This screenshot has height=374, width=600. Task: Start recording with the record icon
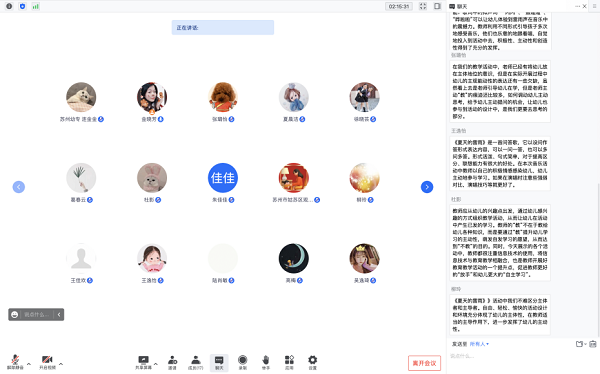tap(242, 362)
